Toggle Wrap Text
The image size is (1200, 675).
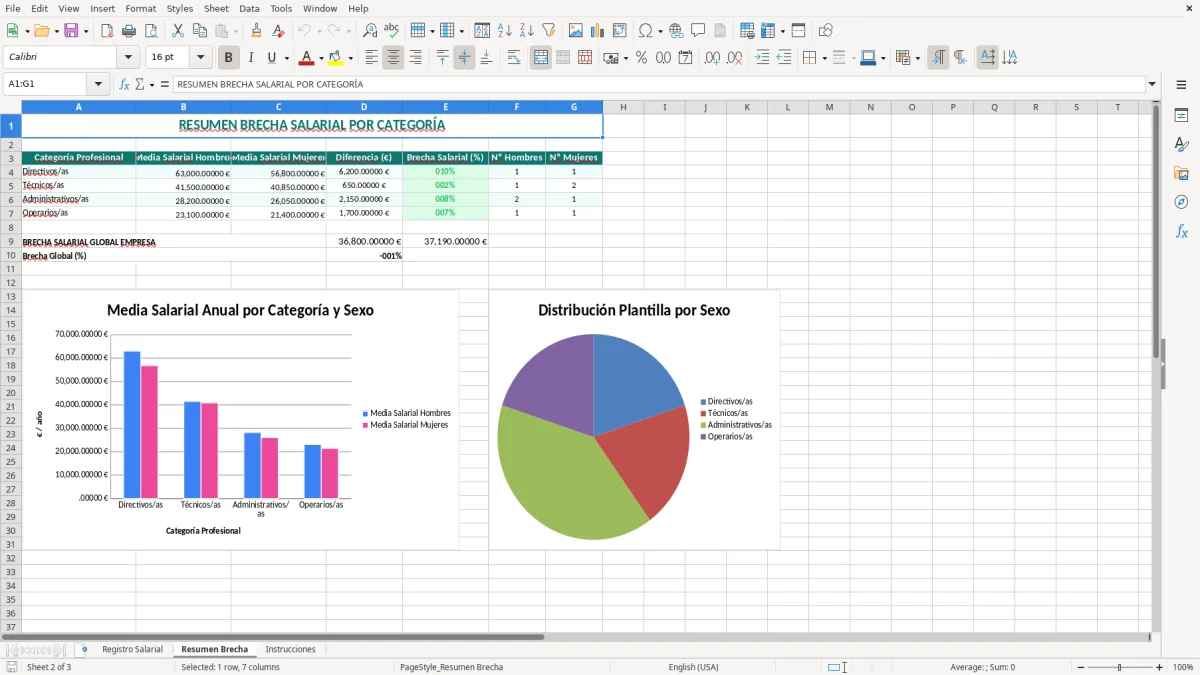coord(514,58)
